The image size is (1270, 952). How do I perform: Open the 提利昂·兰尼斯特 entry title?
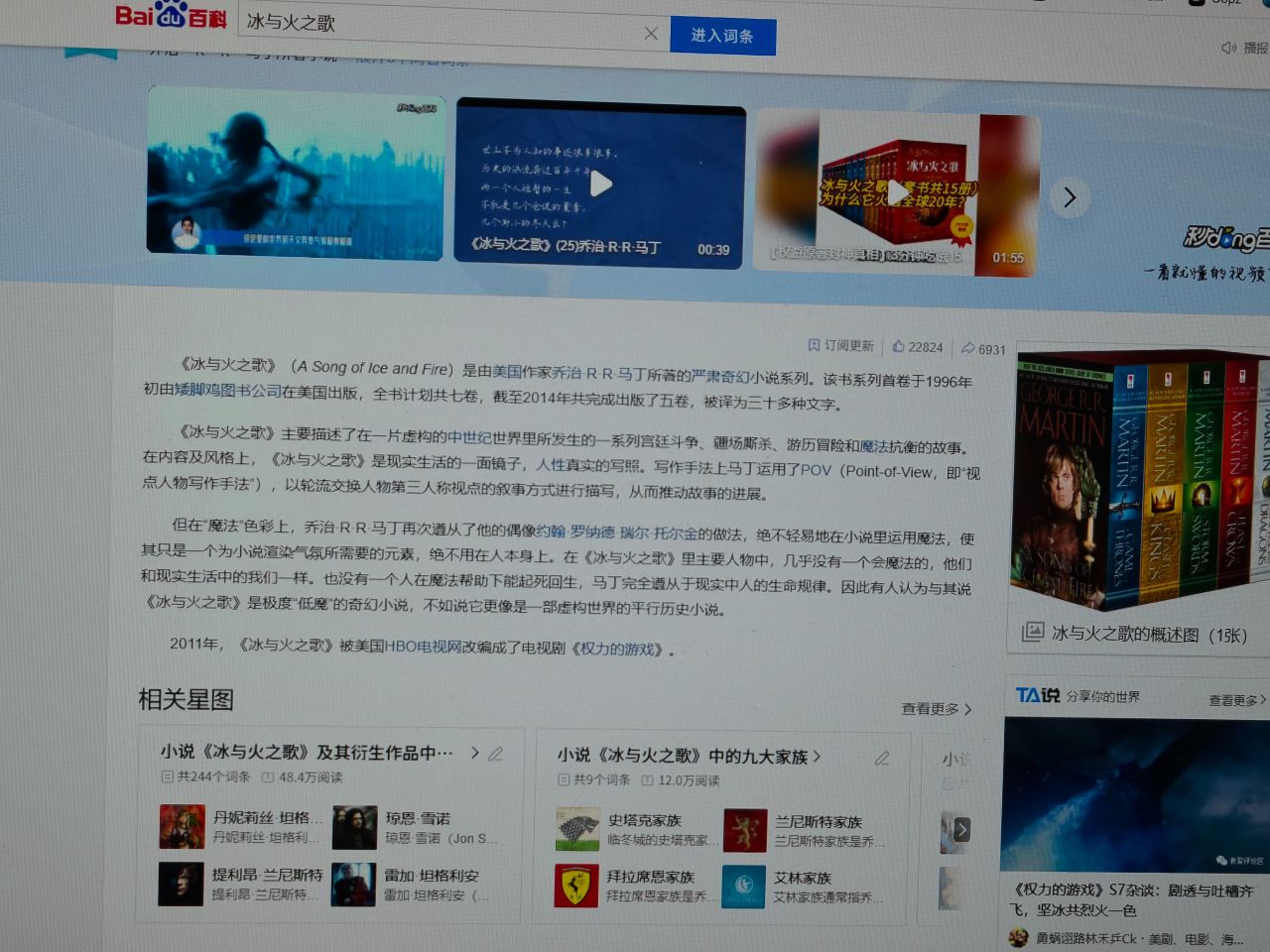[x=267, y=875]
